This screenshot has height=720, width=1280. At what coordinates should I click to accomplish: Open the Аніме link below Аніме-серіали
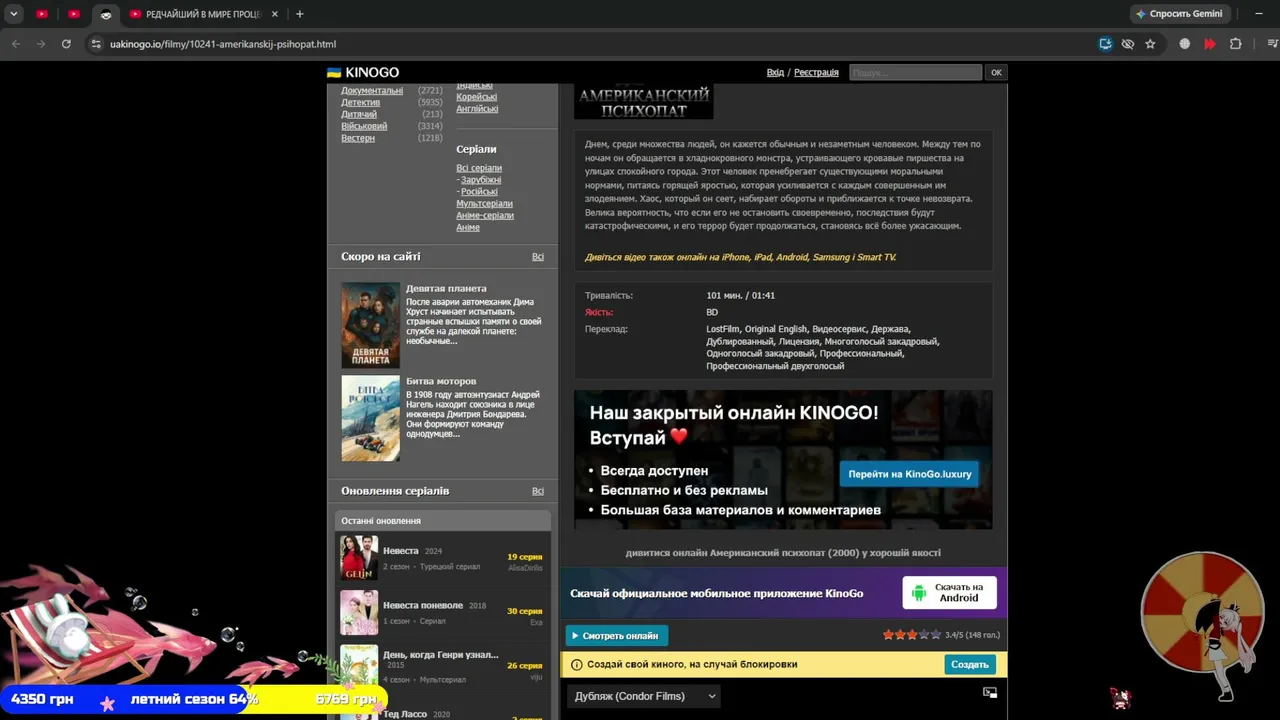(x=468, y=228)
